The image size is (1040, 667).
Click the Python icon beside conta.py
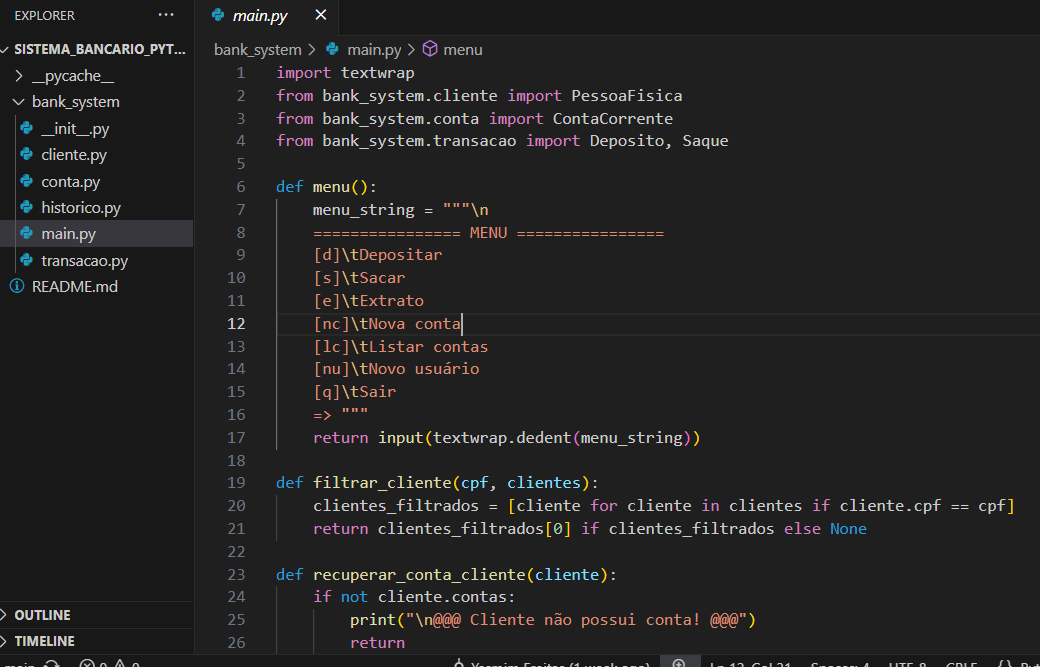click(x=26, y=182)
